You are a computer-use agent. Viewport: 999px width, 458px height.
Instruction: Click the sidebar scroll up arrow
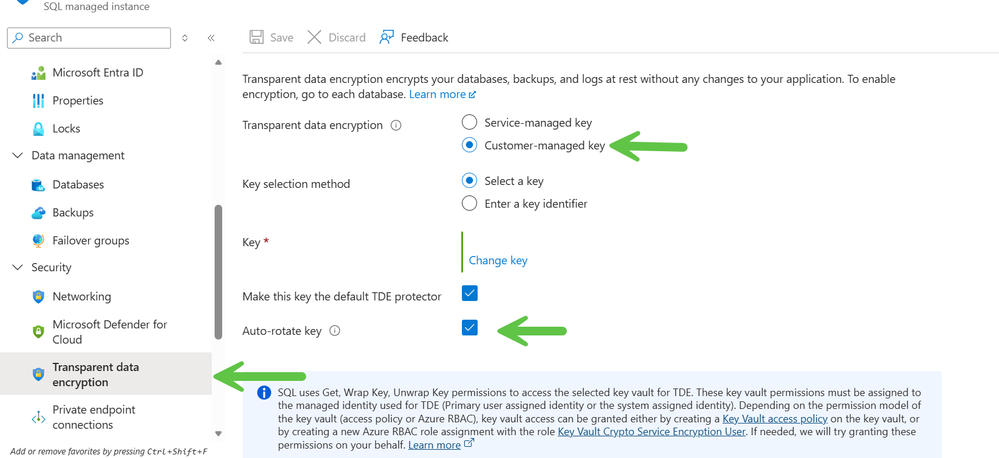tap(219, 62)
